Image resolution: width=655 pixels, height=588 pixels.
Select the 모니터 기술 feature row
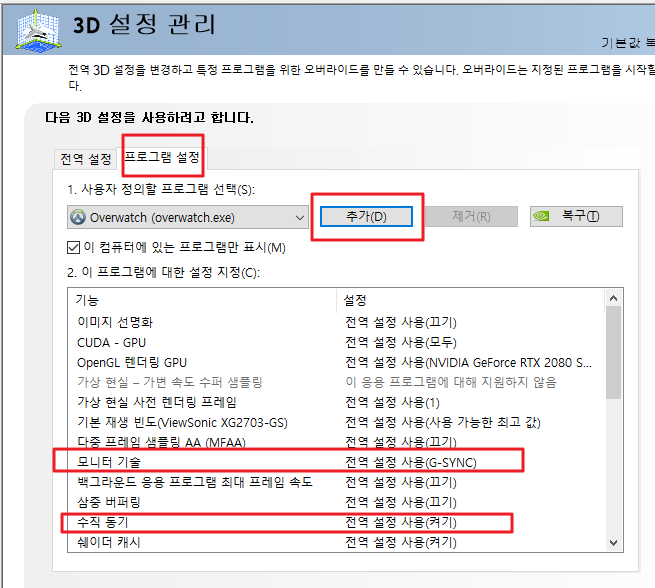click(336, 462)
